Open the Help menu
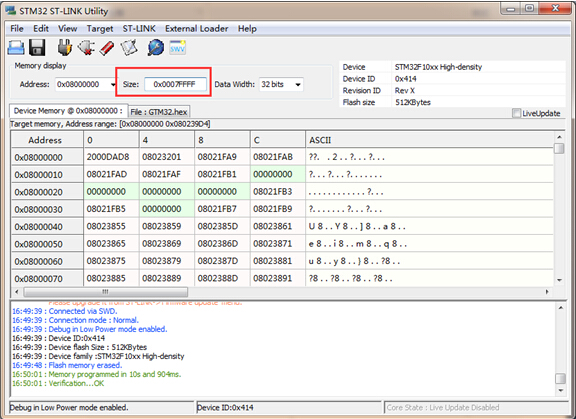 pyautogui.click(x=247, y=29)
